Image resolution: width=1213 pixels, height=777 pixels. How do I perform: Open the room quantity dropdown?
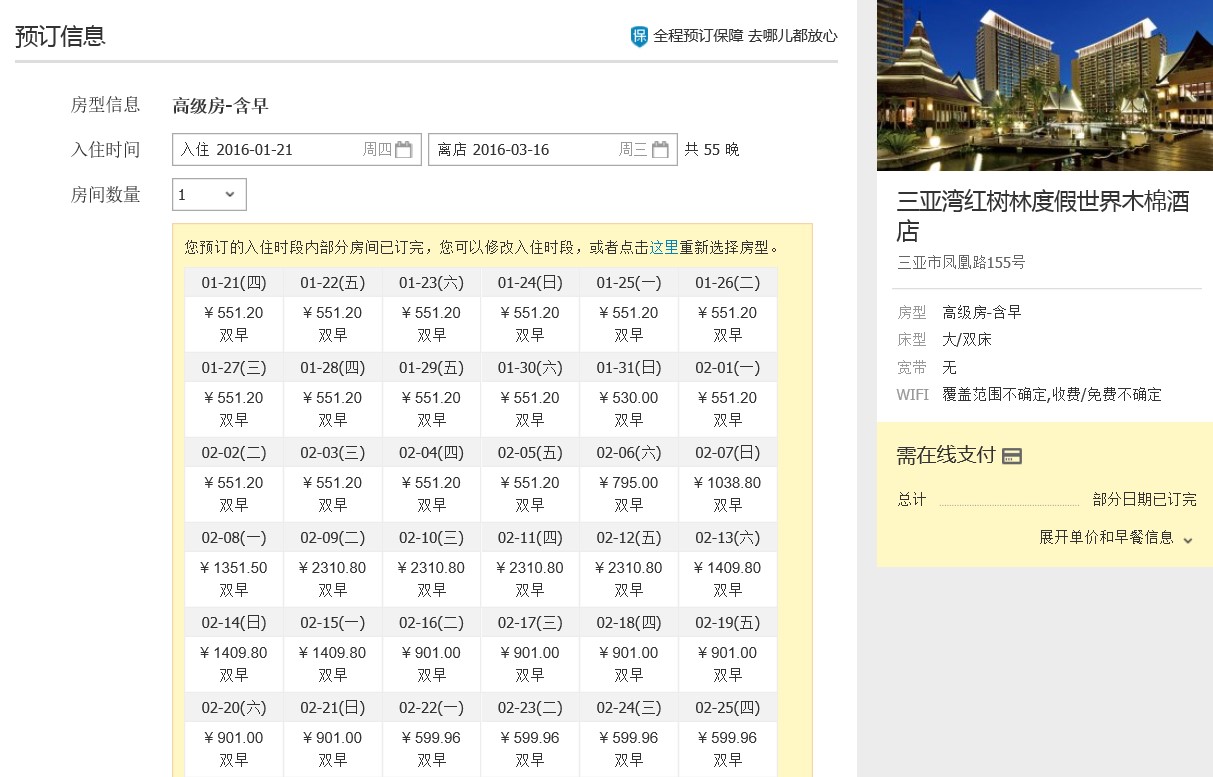pos(209,195)
